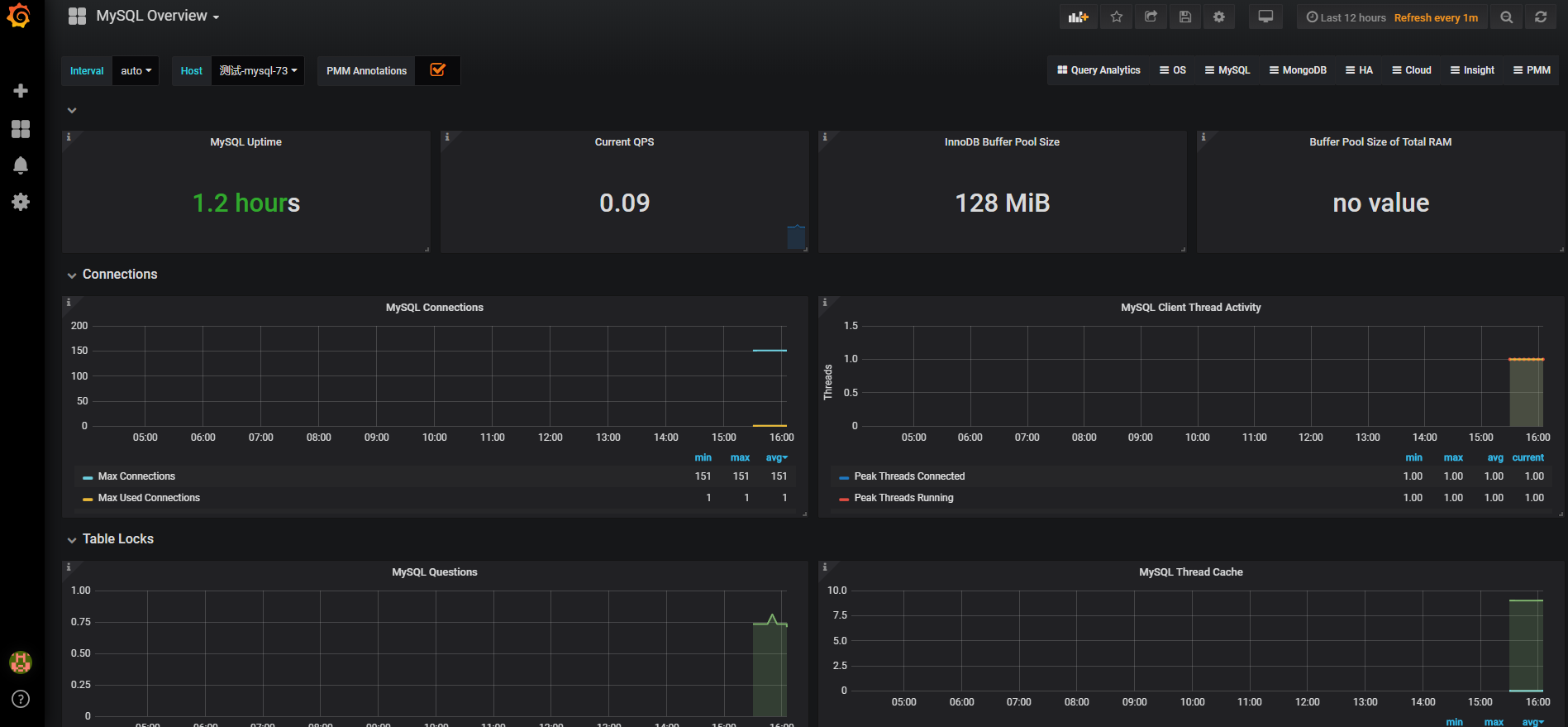1568x727 pixels.
Task: Click the Add panel toolbar icon
Action: (x=1078, y=17)
